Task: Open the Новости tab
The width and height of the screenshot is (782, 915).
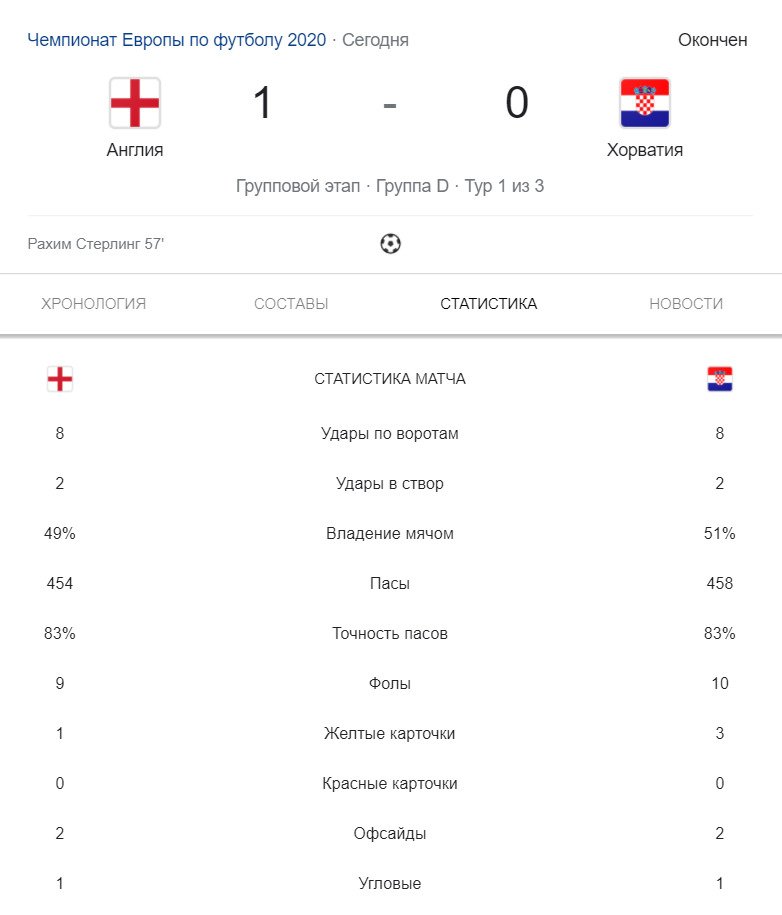Action: pyautogui.click(x=686, y=304)
